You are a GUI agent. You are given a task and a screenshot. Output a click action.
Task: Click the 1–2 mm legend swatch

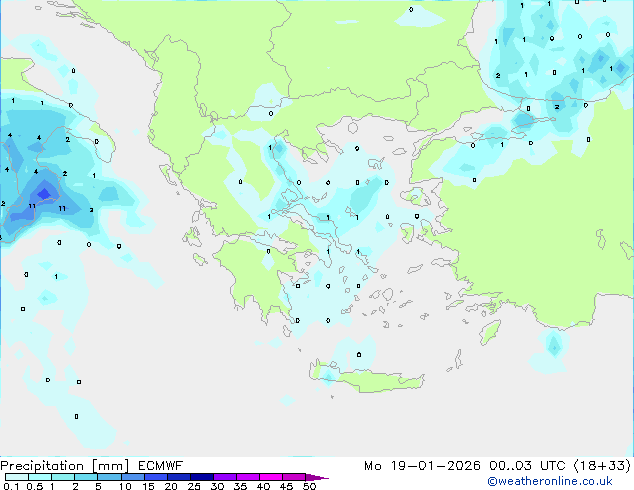pos(63,477)
